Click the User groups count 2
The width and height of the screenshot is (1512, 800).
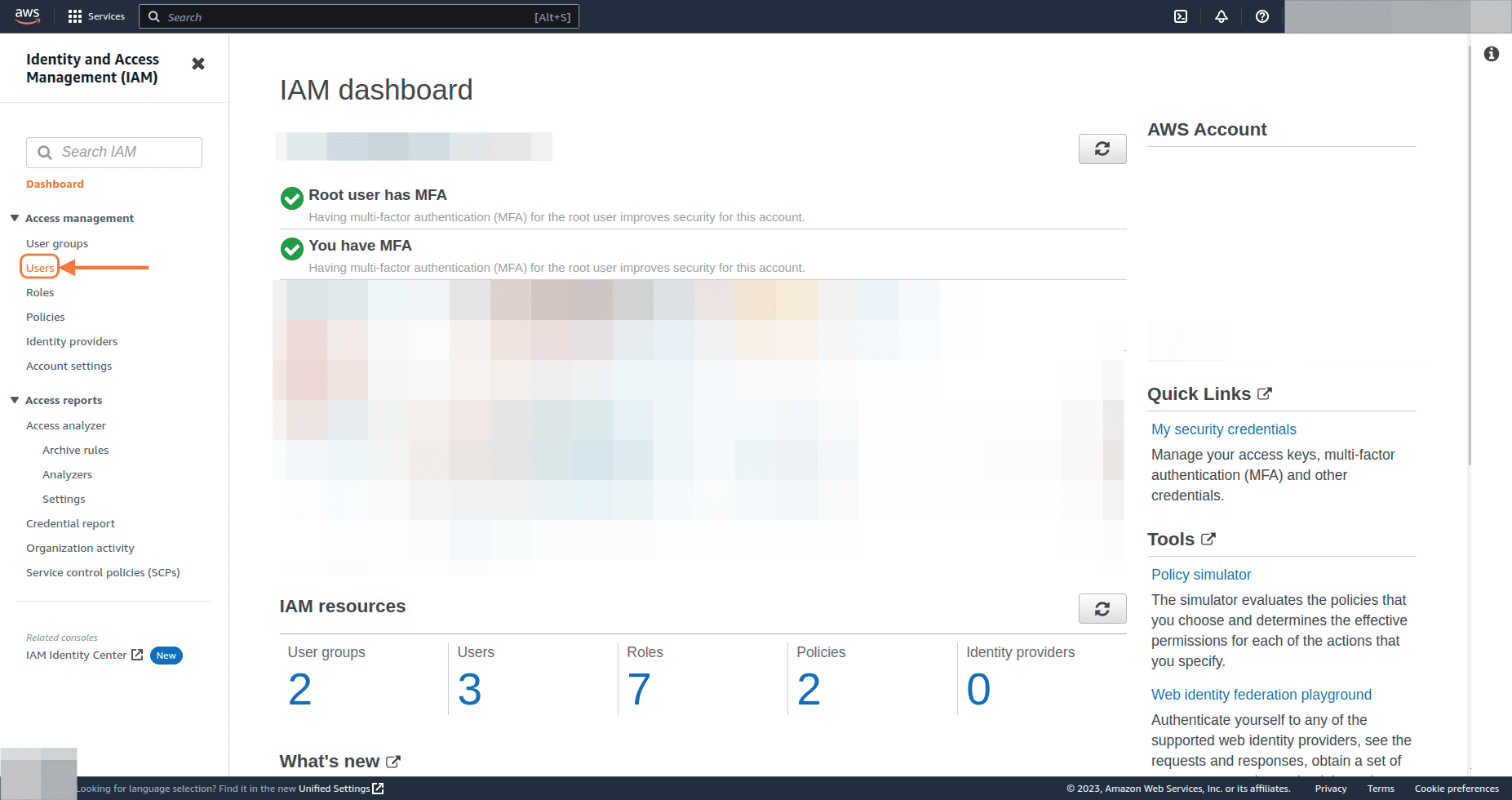point(300,690)
